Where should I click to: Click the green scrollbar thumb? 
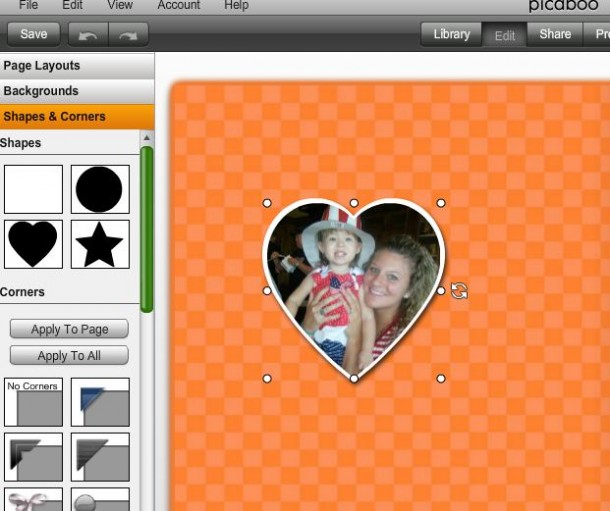[x=147, y=229]
